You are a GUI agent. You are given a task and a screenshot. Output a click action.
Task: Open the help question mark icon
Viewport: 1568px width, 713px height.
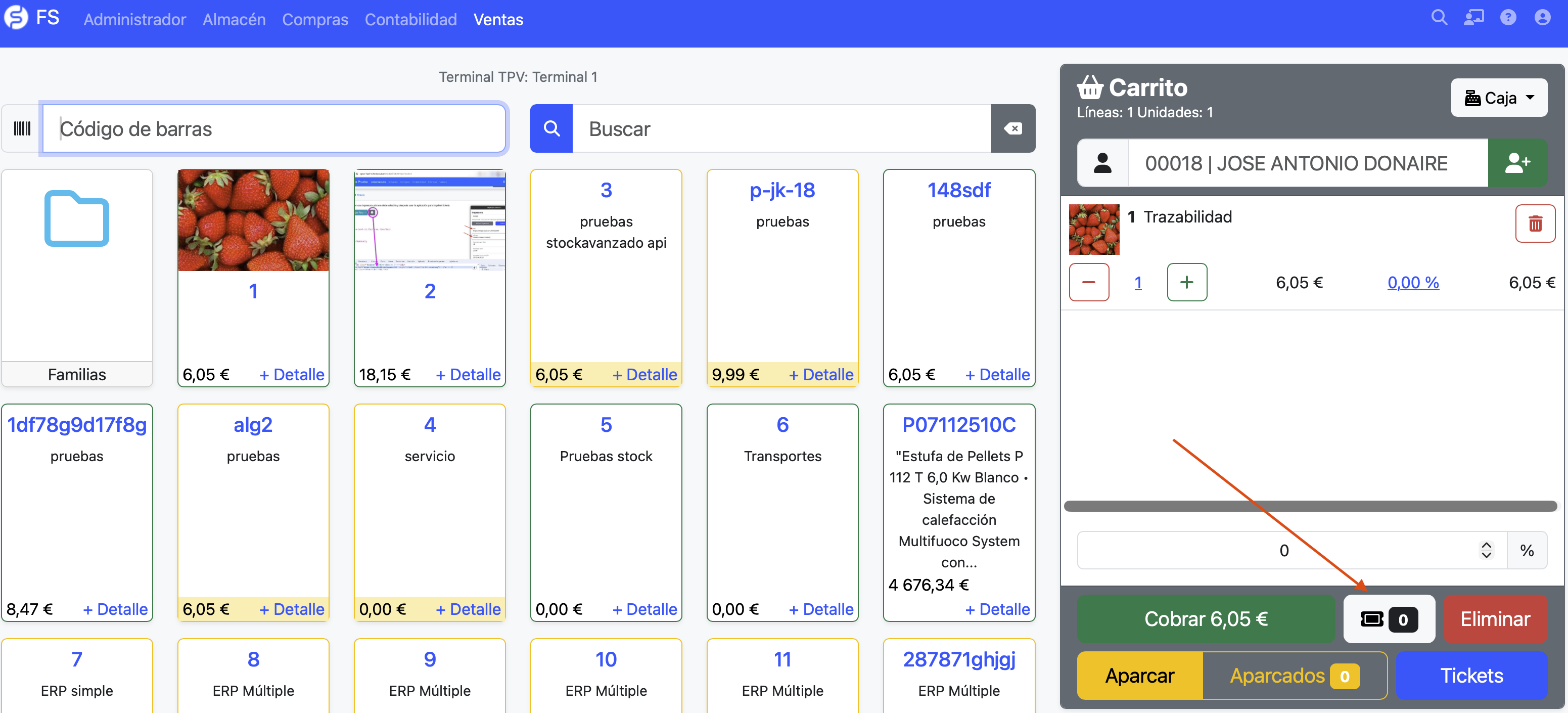[1508, 18]
